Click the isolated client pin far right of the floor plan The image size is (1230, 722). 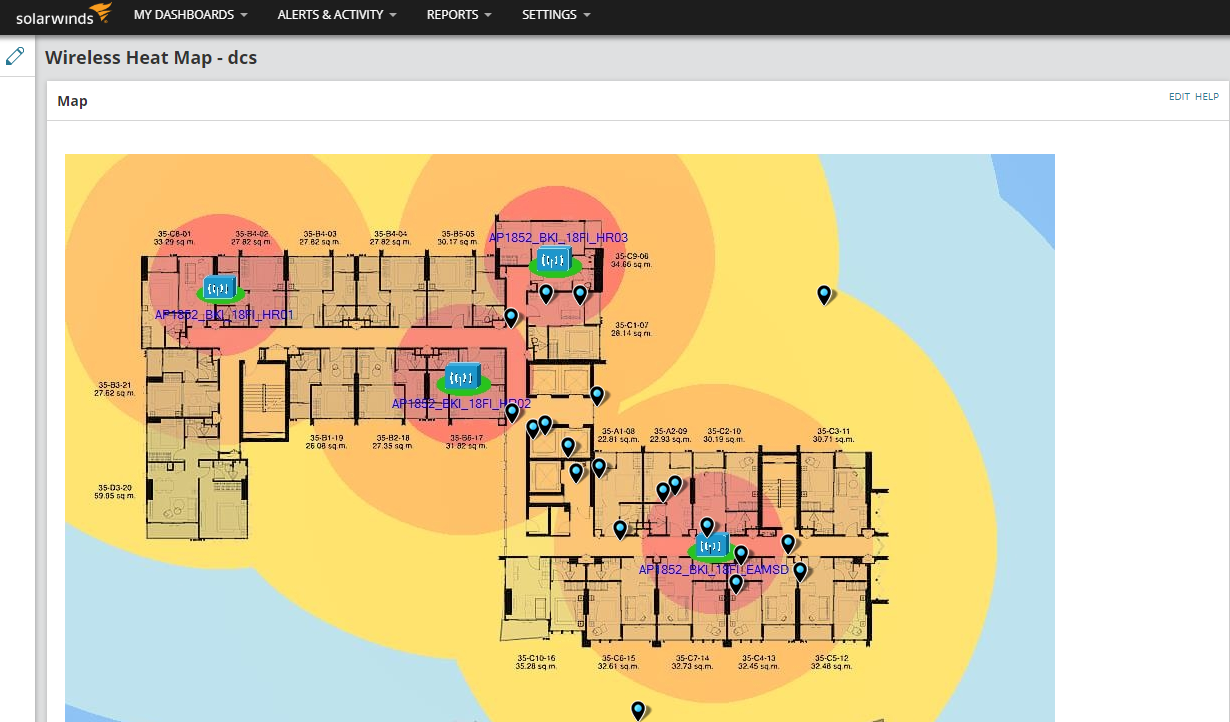point(824,294)
